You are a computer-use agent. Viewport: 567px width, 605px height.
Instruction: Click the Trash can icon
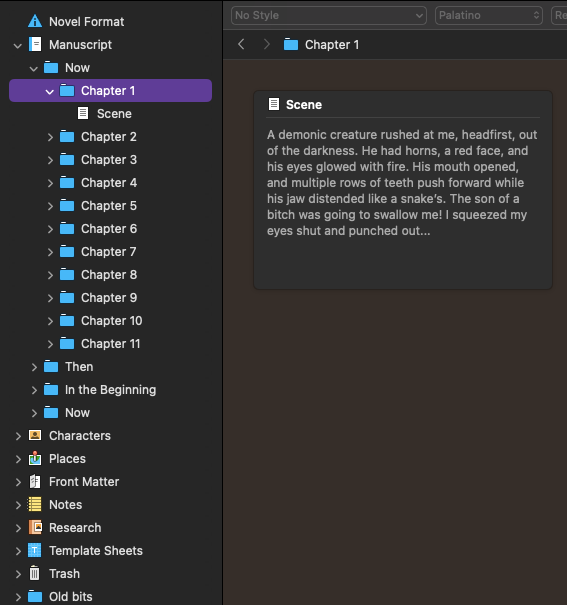(x=35, y=573)
